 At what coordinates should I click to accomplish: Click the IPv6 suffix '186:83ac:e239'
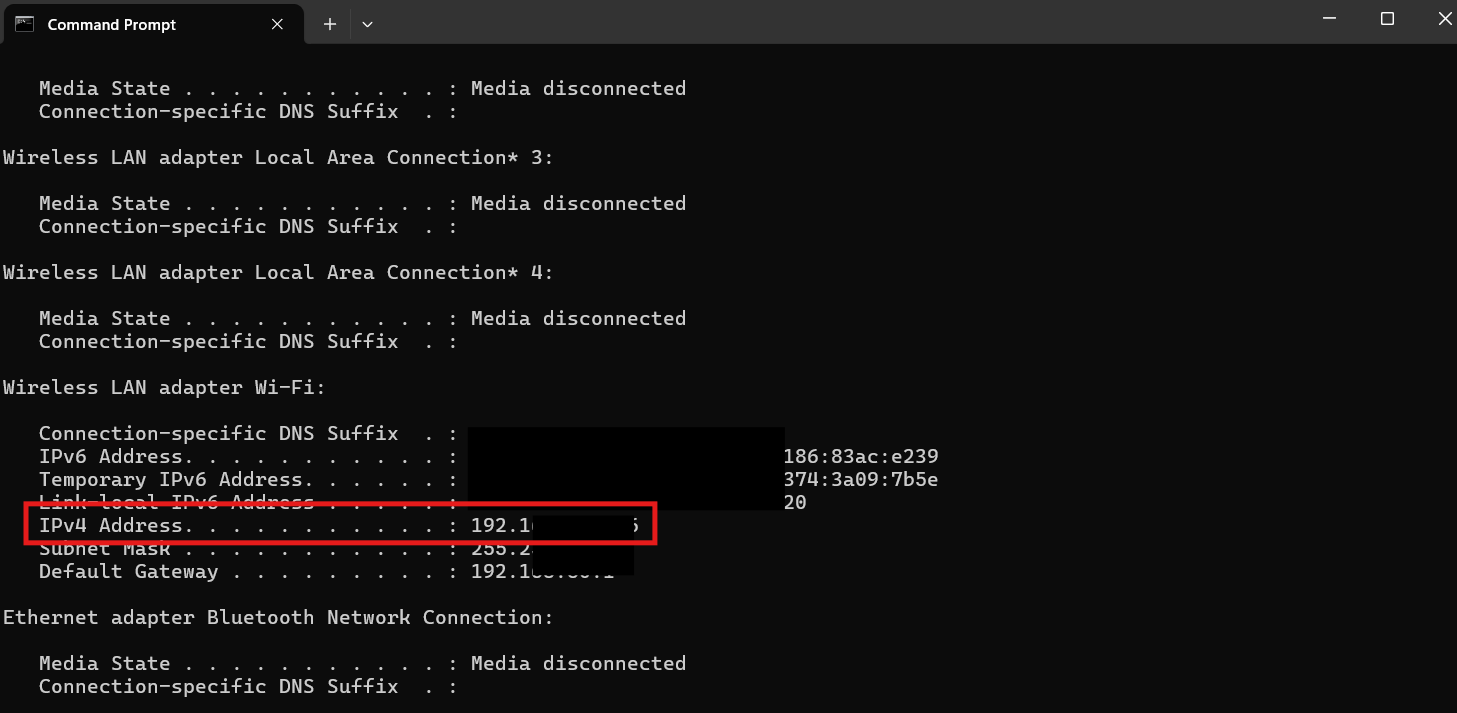point(861,457)
